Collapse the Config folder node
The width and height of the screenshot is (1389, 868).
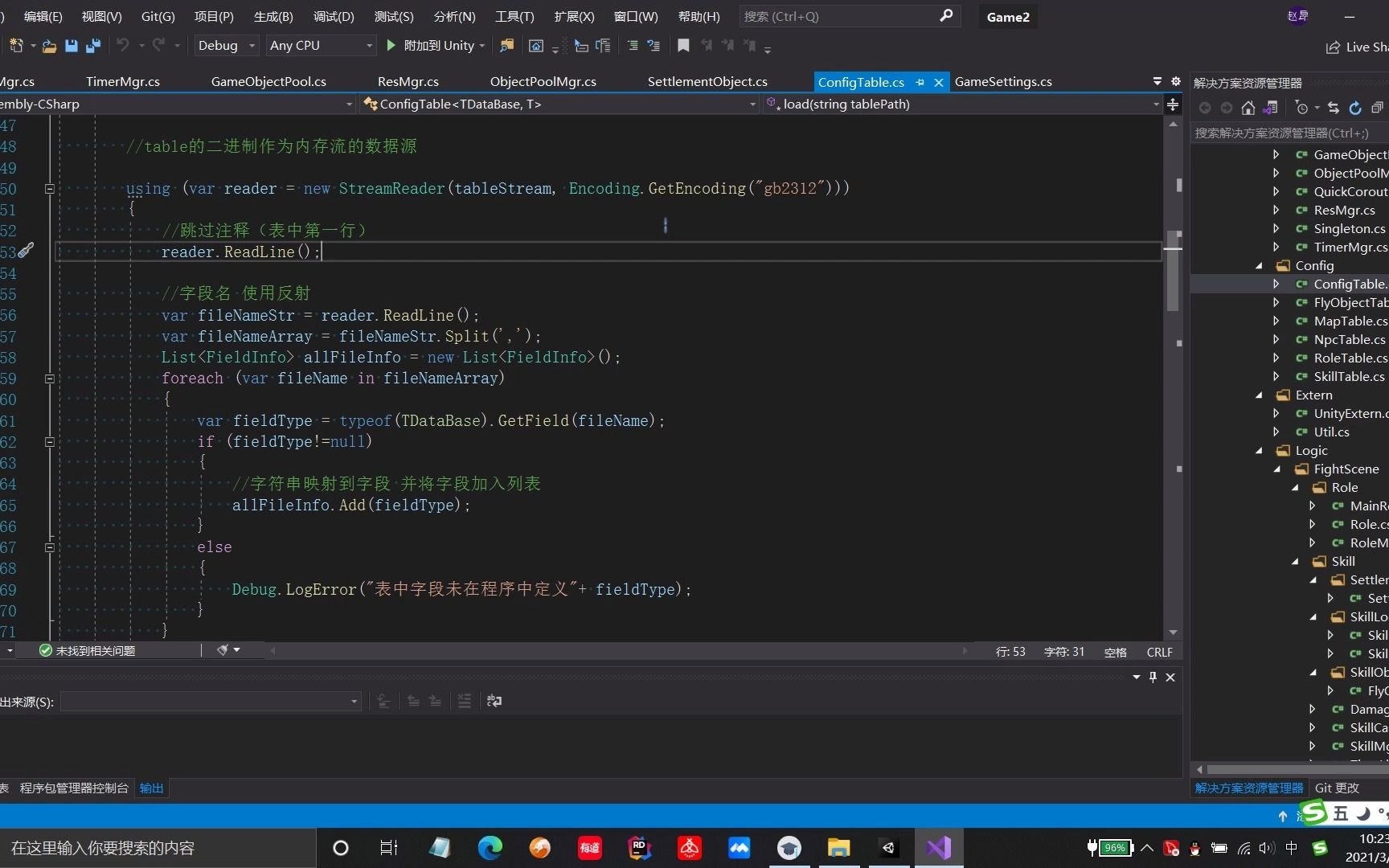[1259, 265]
